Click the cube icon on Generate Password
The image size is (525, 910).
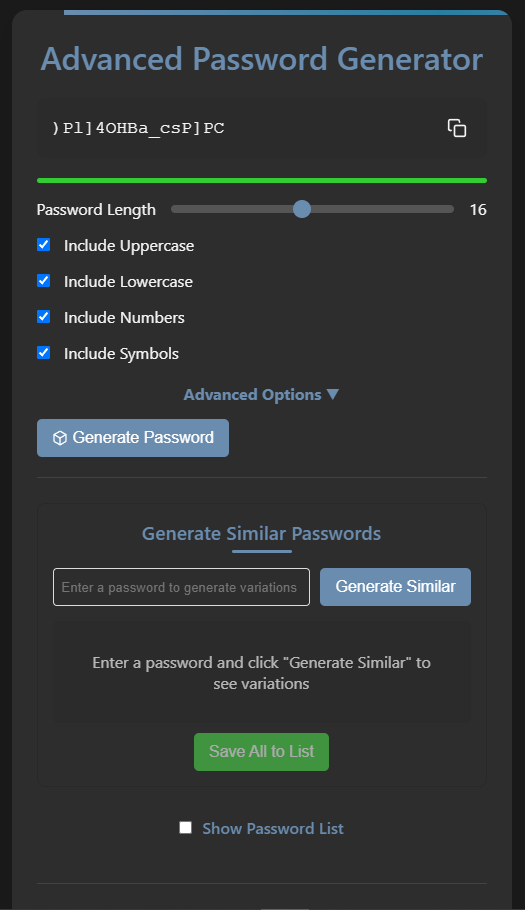pyautogui.click(x=60, y=438)
